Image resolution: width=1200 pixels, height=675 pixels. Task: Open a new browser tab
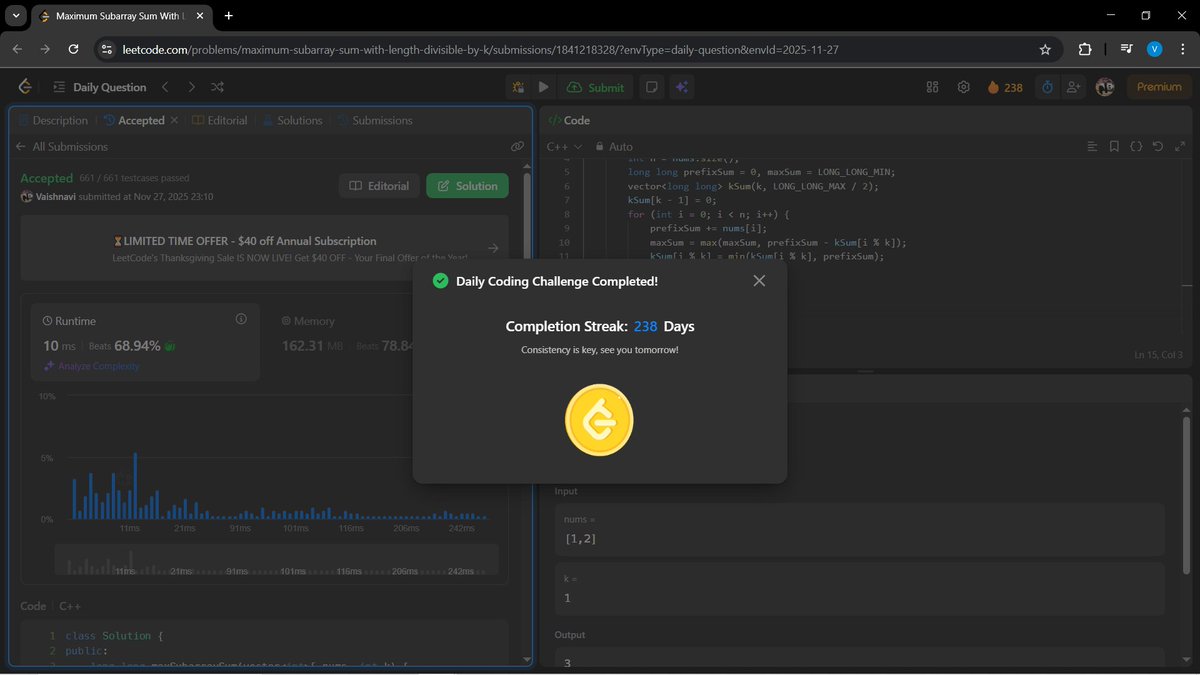coord(229,16)
